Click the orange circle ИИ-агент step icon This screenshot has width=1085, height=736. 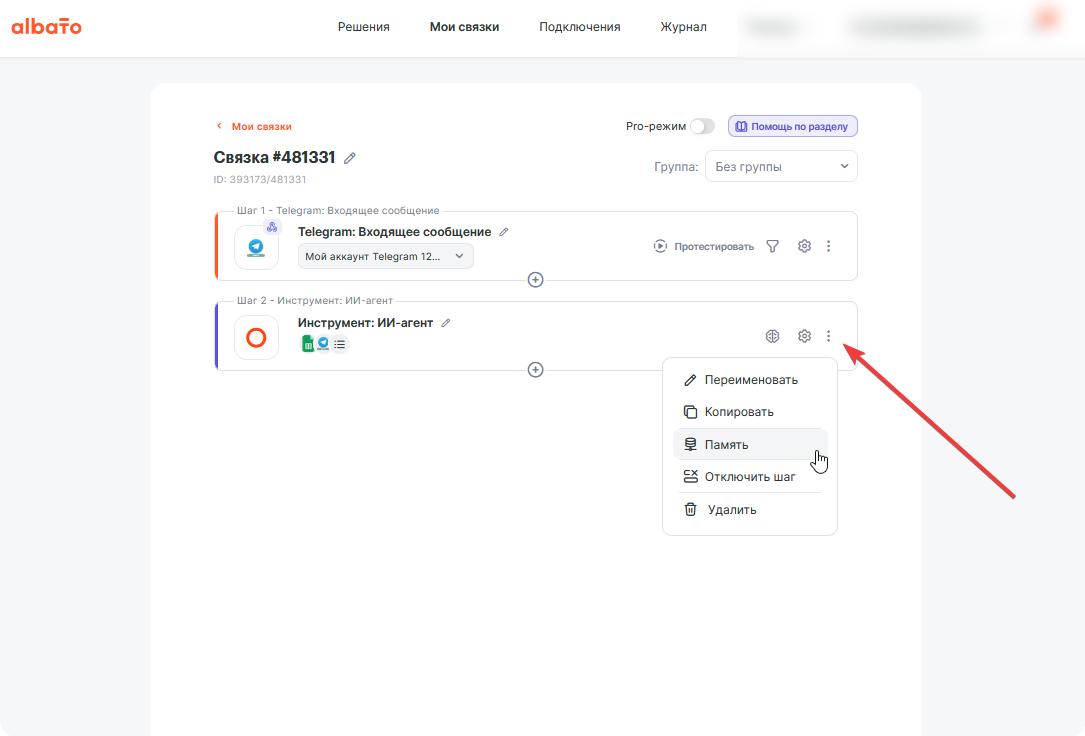pos(257,338)
